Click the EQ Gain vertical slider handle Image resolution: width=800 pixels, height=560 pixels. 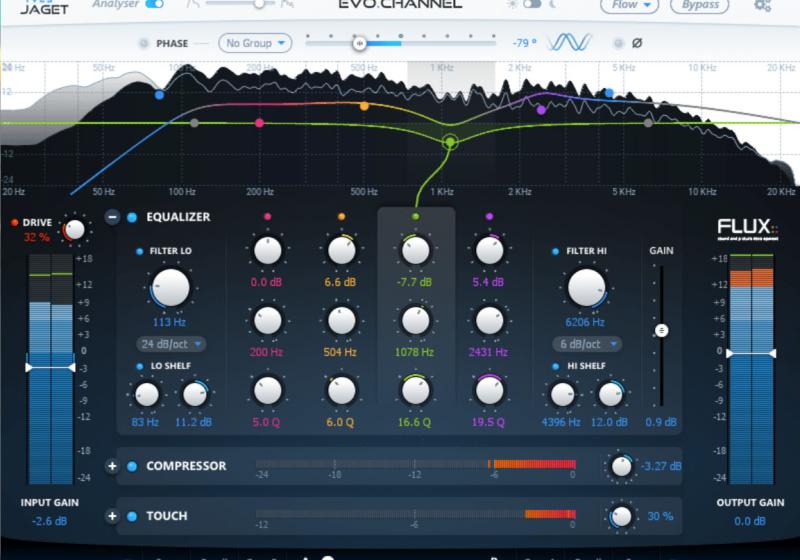coord(661,330)
